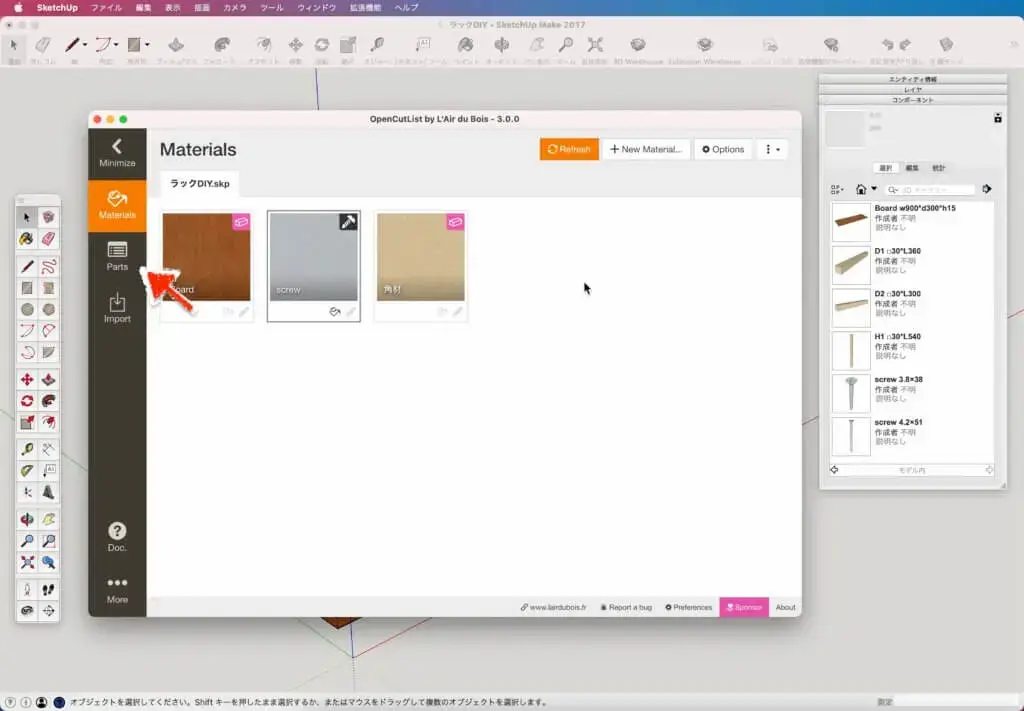Viewport: 1024px width, 711px height.
Task: Click the Report a bug link
Action: tap(626, 607)
